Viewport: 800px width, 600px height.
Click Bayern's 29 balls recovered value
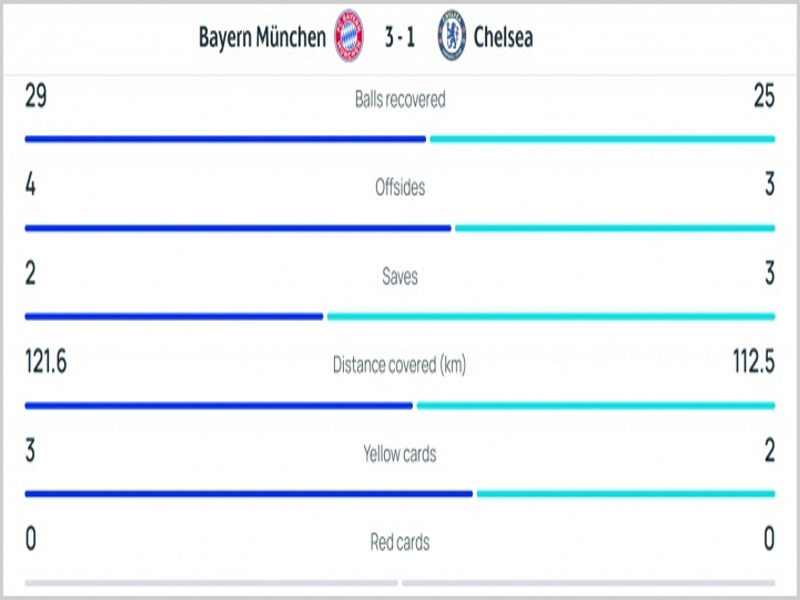pos(36,95)
